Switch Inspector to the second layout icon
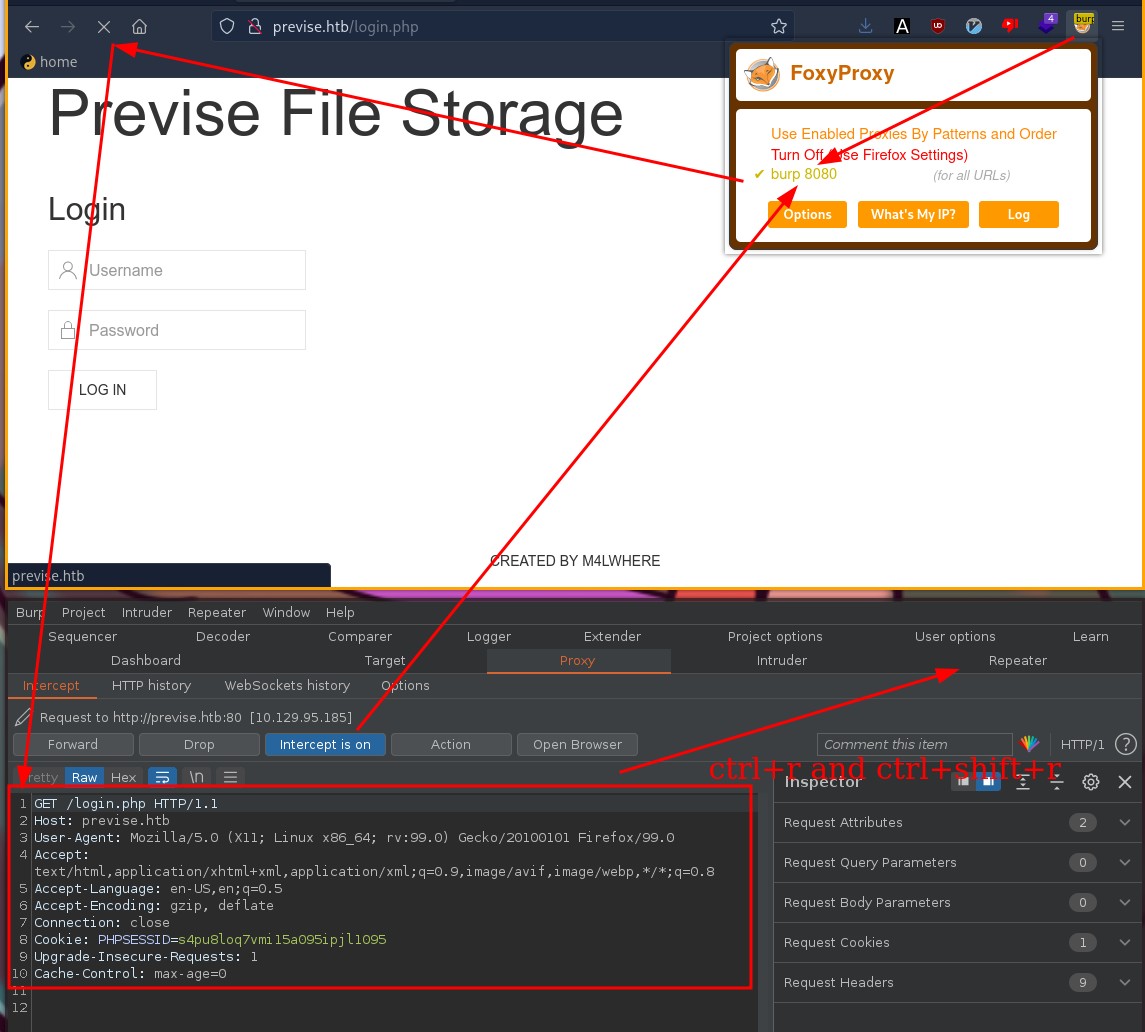This screenshot has height=1032, width=1145. pyautogui.click(x=988, y=781)
